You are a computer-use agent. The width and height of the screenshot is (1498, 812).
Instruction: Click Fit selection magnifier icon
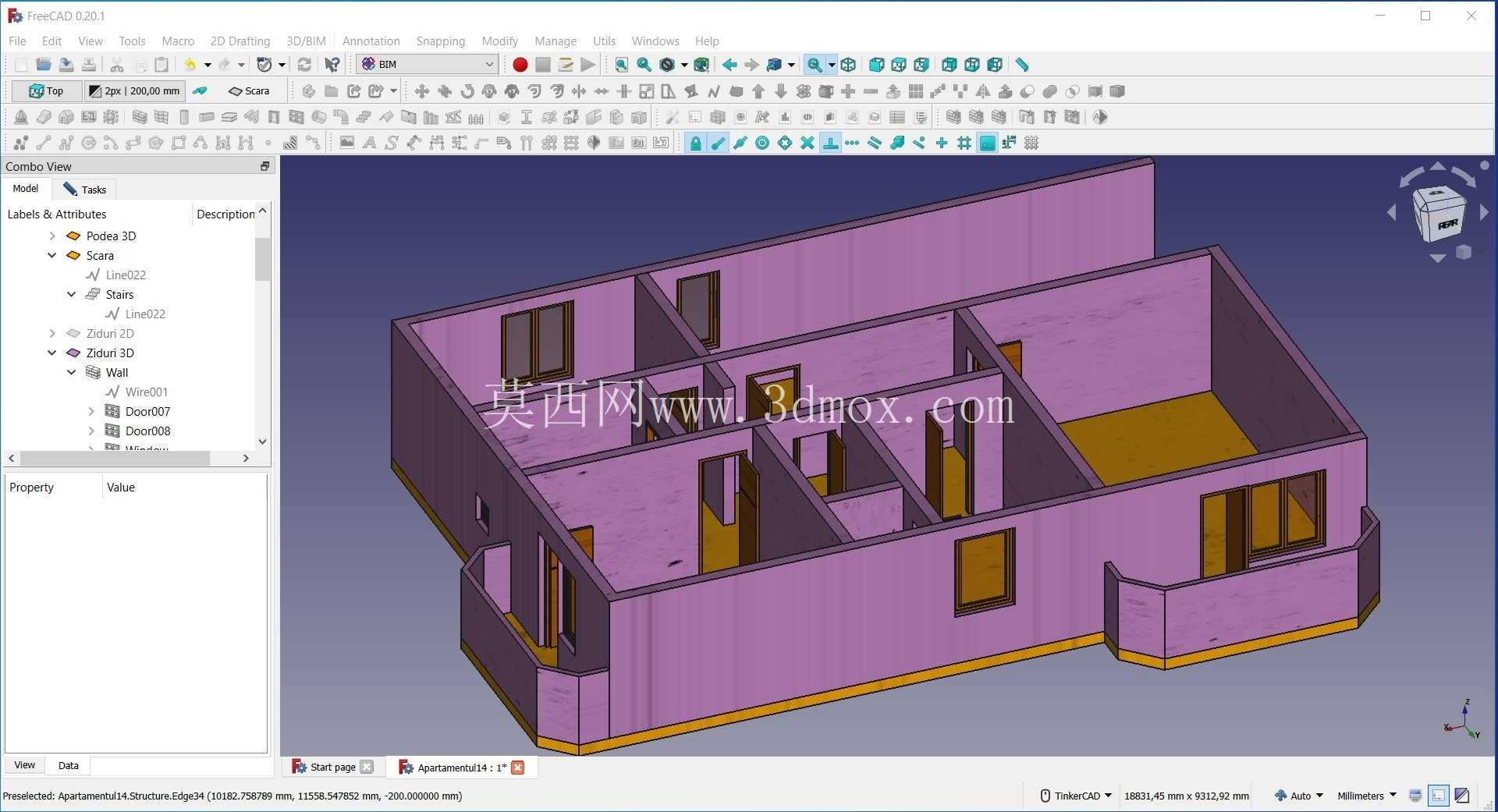click(644, 65)
